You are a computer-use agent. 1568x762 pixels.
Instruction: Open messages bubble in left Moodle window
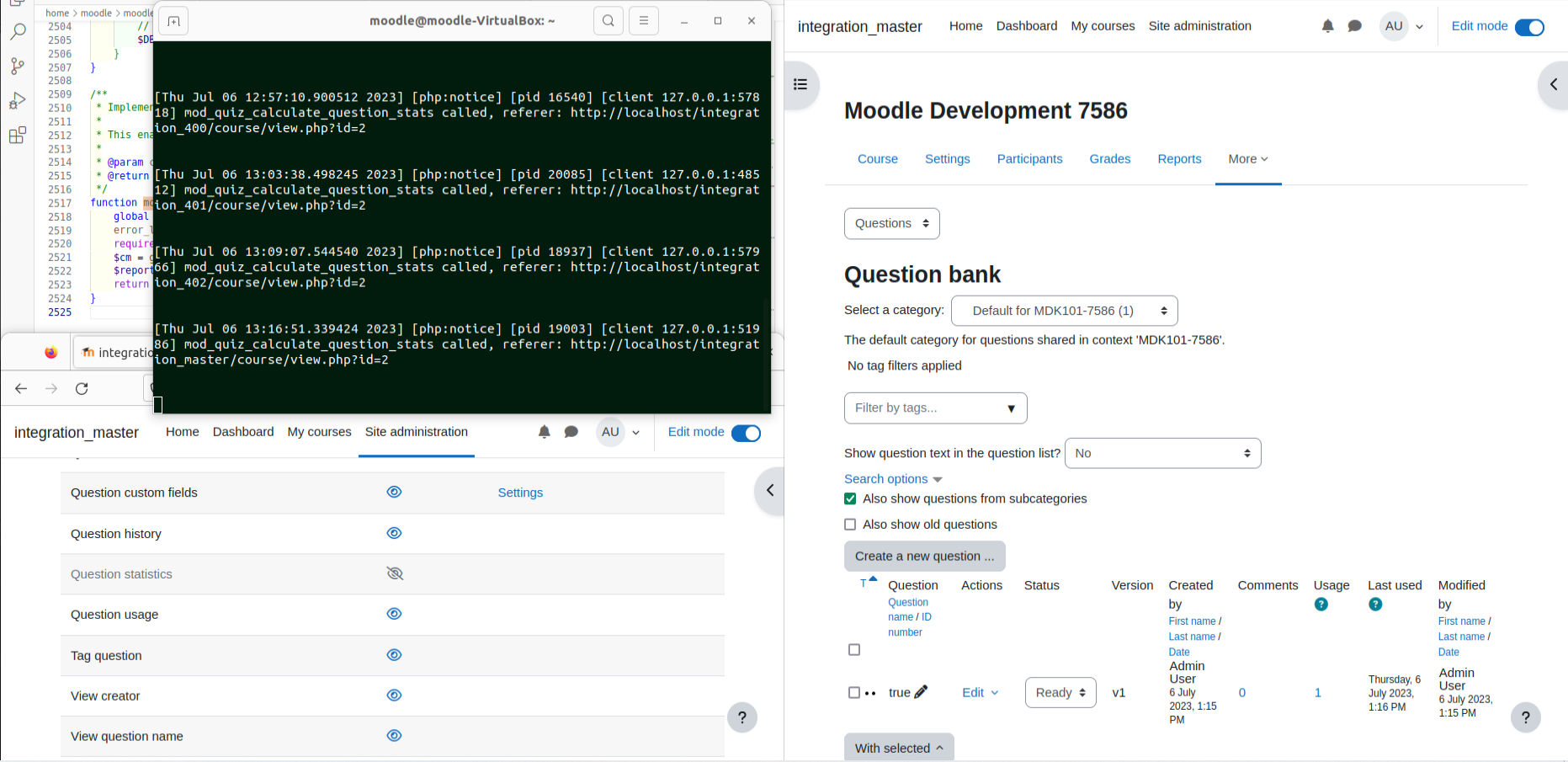(571, 432)
